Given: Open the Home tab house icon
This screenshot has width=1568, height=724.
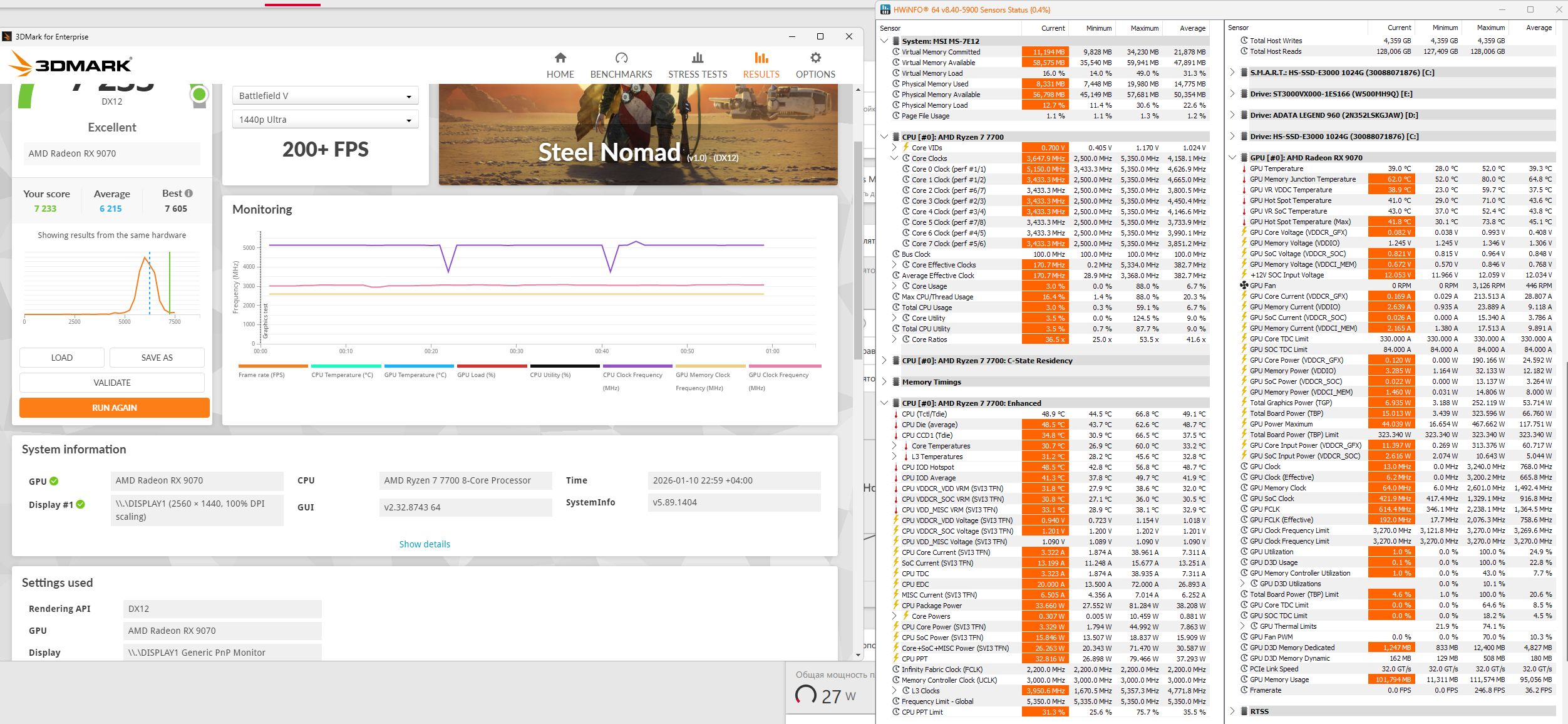Looking at the screenshot, I should [560, 58].
